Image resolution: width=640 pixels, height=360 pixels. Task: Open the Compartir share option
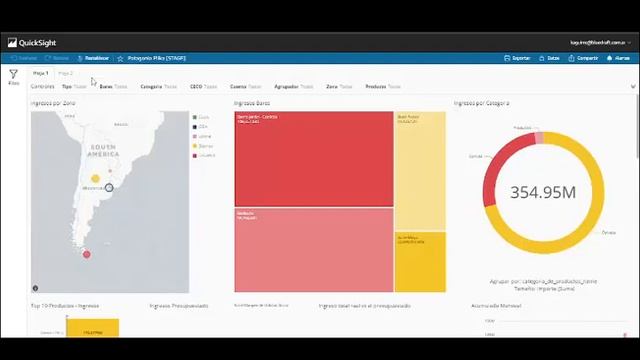pyautogui.click(x=583, y=58)
